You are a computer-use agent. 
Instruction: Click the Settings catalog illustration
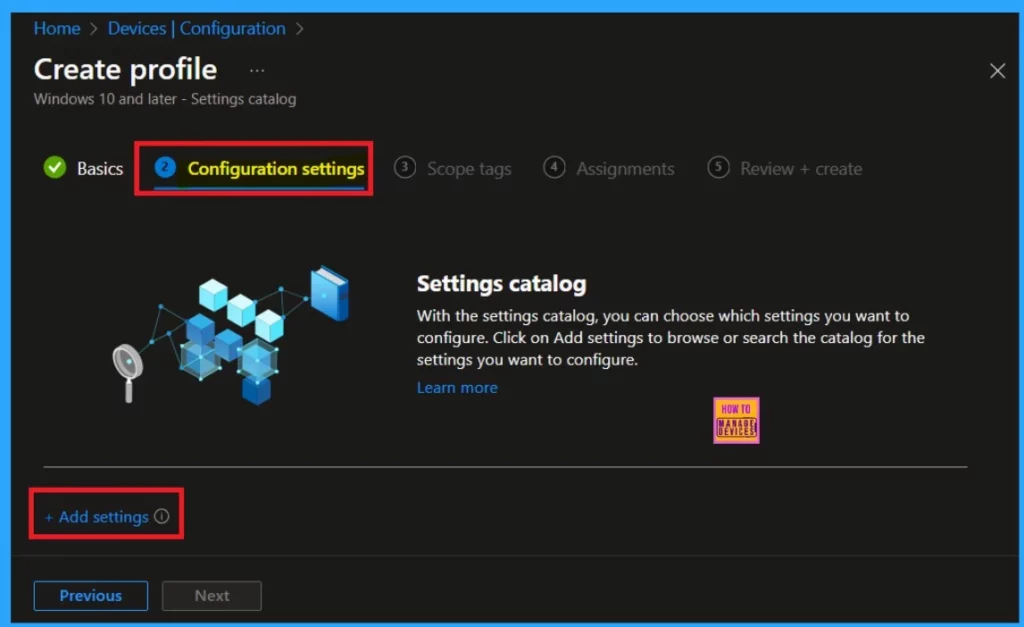(x=231, y=334)
